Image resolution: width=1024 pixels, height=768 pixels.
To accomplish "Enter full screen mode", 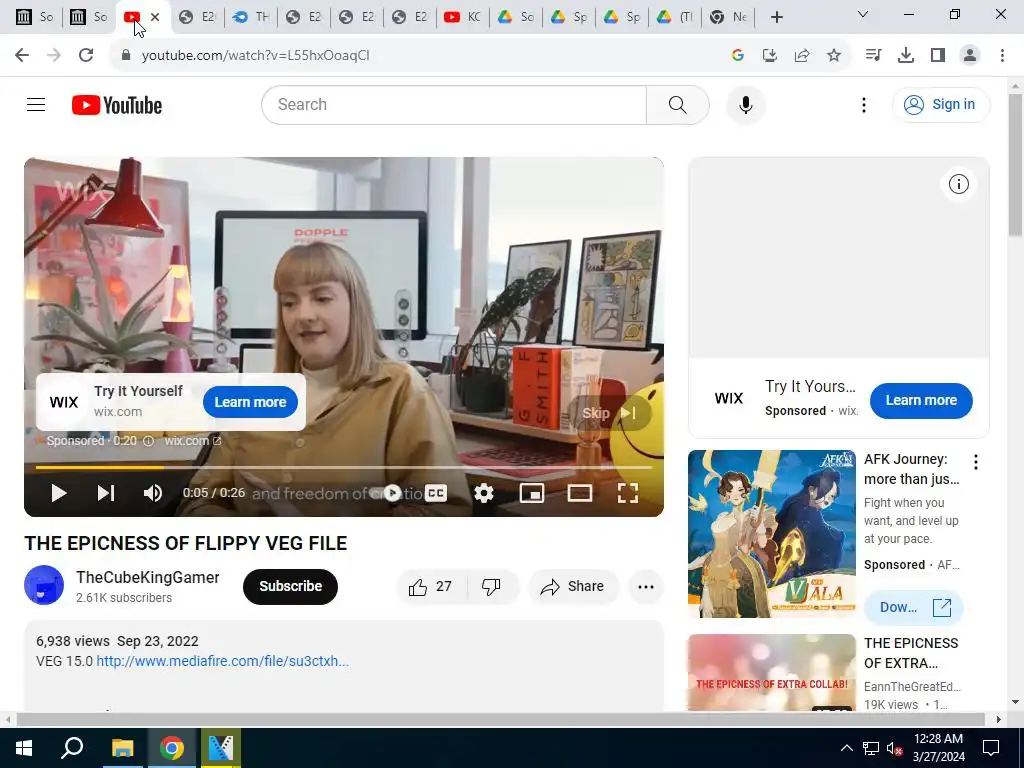I will pyautogui.click(x=628, y=493).
